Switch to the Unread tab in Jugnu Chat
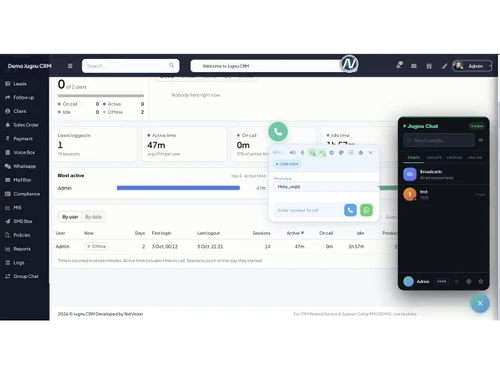The height and width of the screenshot is (375, 500). click(x=454, y=158)
